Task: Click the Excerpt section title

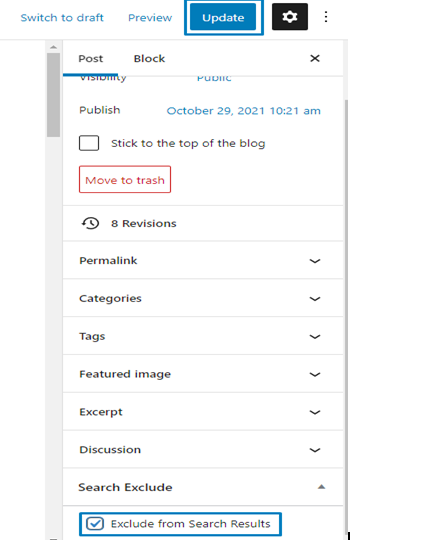Action: [101, 412]
